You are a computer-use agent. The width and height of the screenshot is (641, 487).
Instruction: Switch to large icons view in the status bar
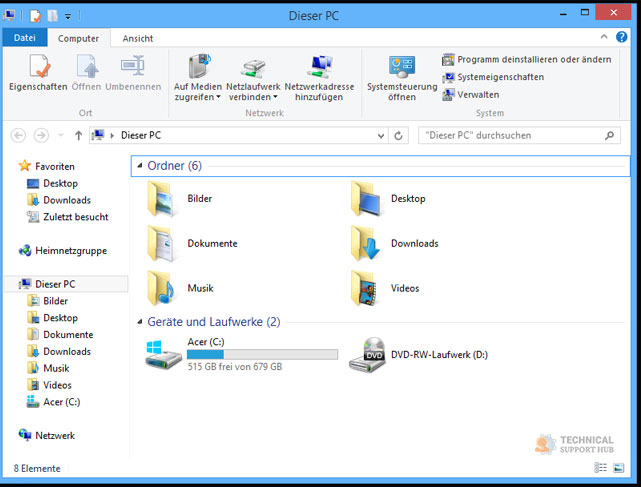click(619, 467)
